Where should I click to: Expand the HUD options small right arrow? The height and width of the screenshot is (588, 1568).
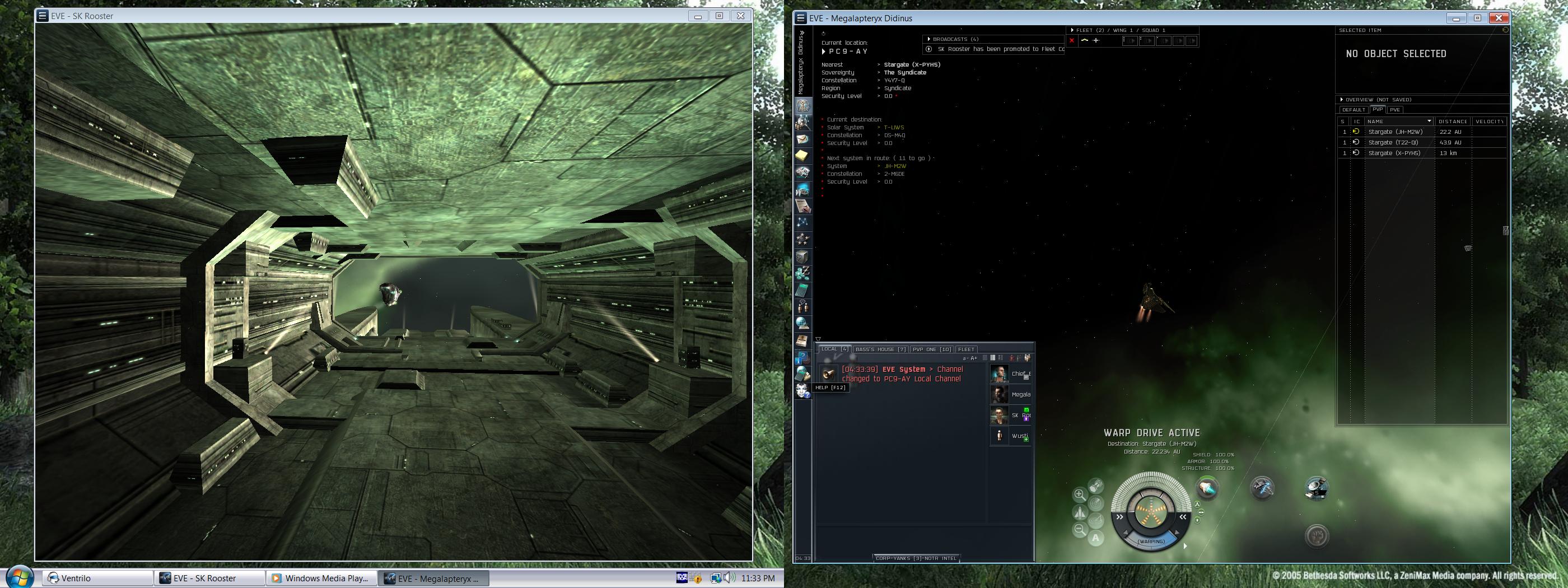(1184, 546)
